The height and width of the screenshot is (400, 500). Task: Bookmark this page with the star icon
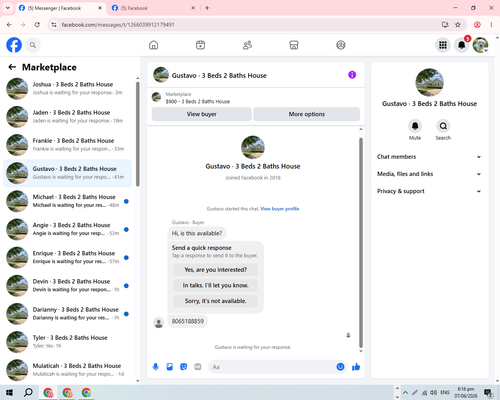pos(458,25)
